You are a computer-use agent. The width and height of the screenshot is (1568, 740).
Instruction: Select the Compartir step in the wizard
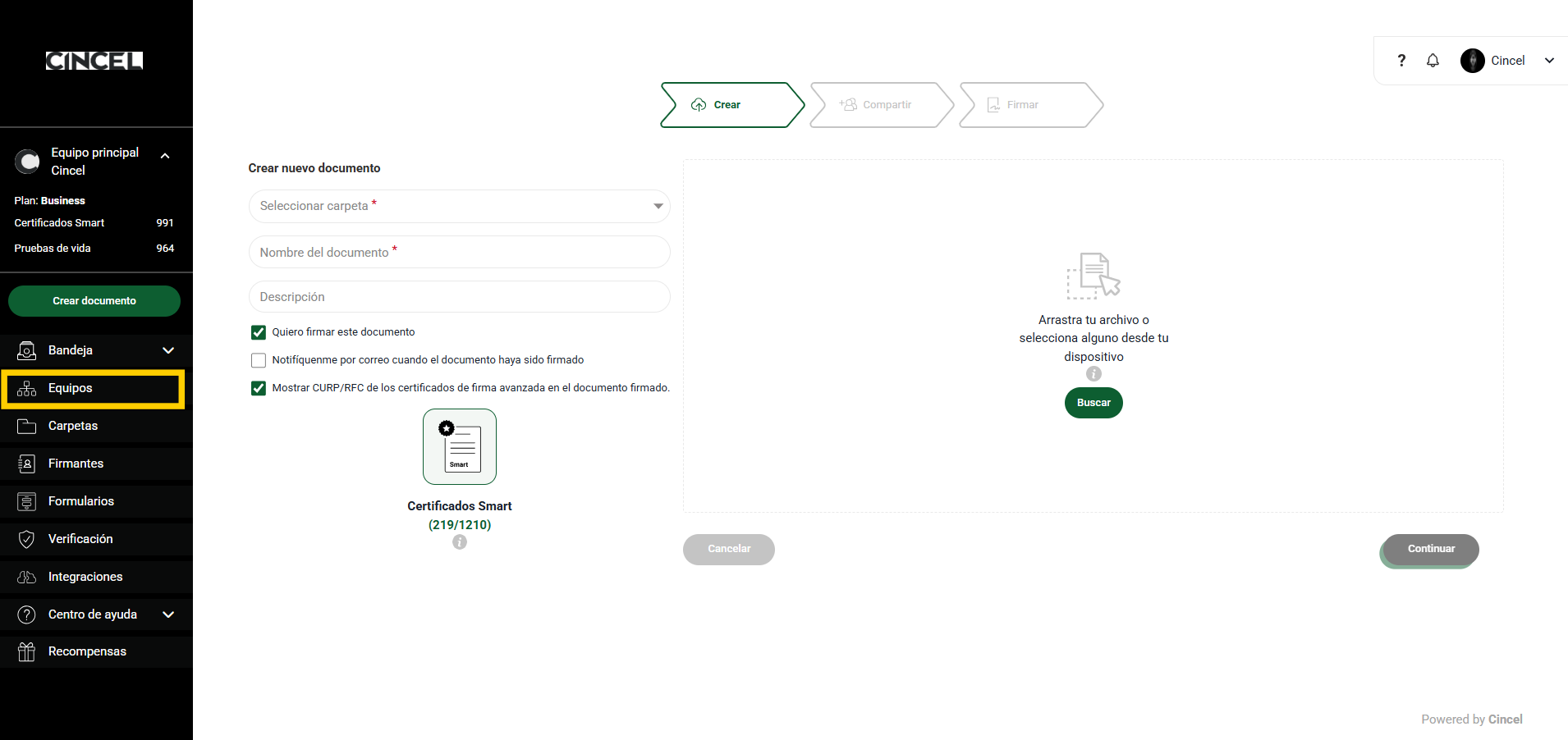click(882, 105)
